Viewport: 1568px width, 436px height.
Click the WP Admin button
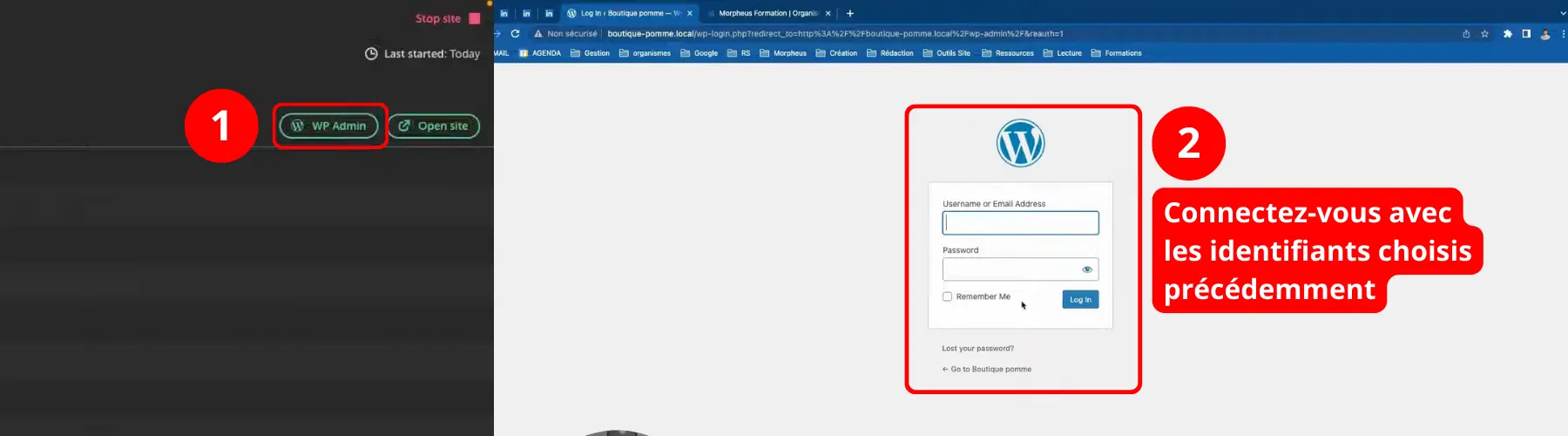[328, 126]
